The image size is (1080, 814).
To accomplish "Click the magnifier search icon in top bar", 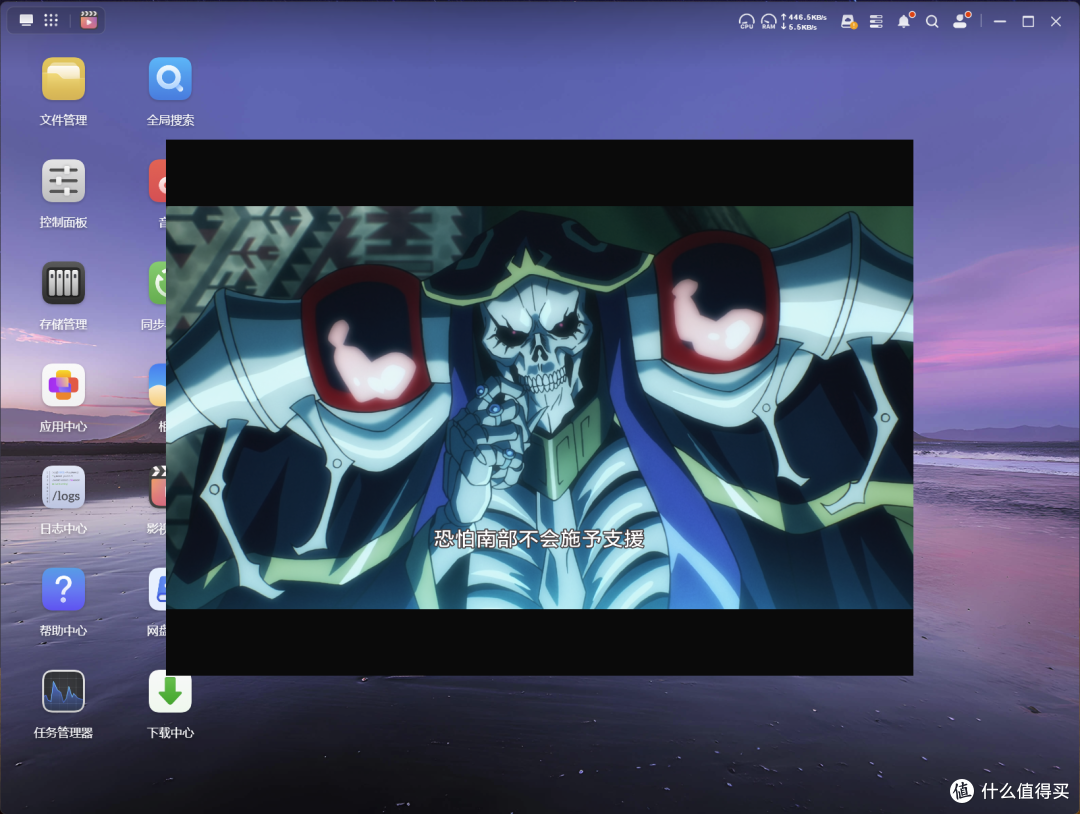I will coord(932,21).
